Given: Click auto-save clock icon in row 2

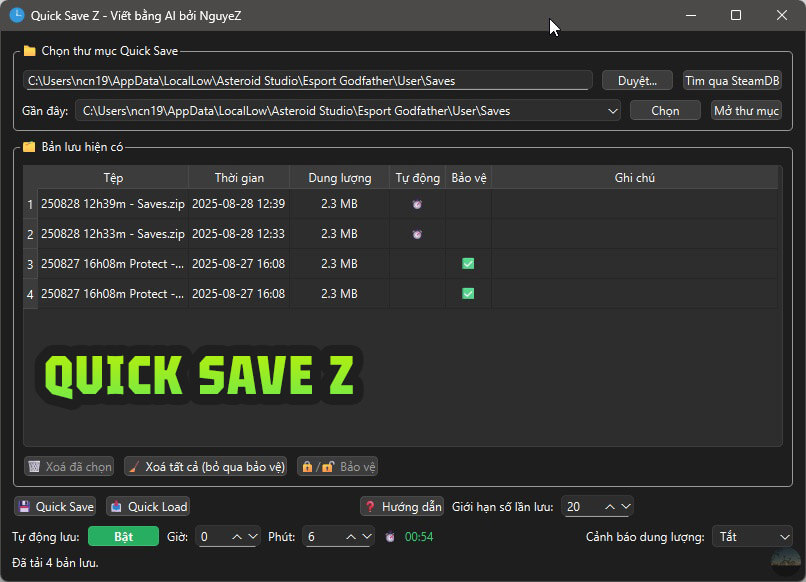Looking at the screenshot, I should point(417,235).
